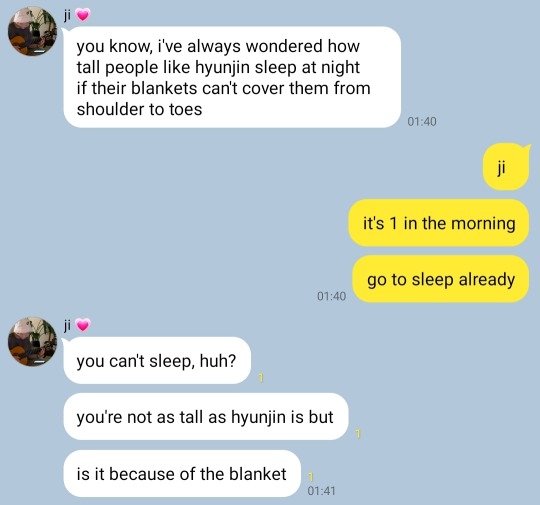Click unread count above the 01:41 timestamp
The width and height of the screenshot is (540, 505).
[311, 477]
